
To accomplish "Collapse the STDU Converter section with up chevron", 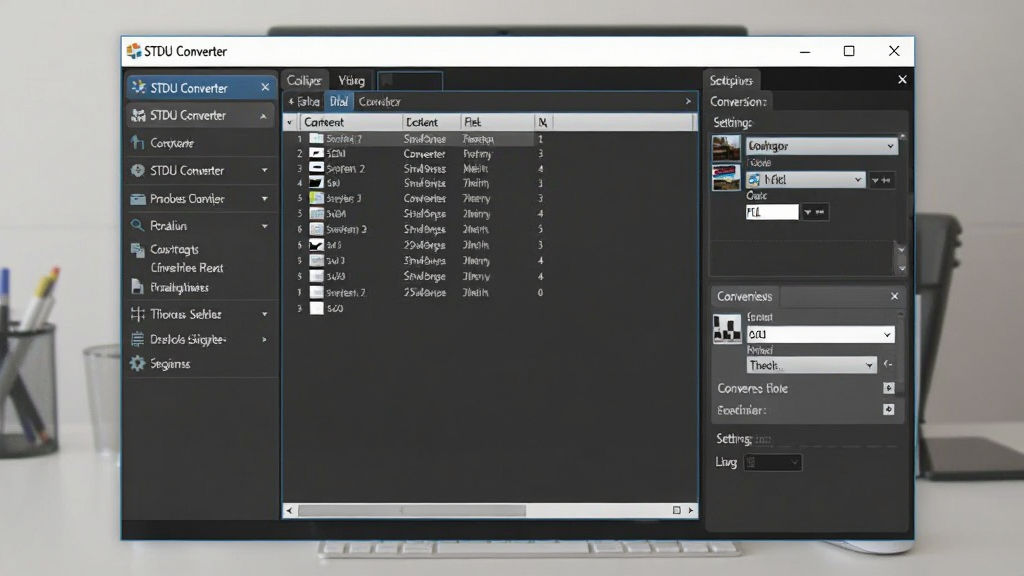I will 263,116.
